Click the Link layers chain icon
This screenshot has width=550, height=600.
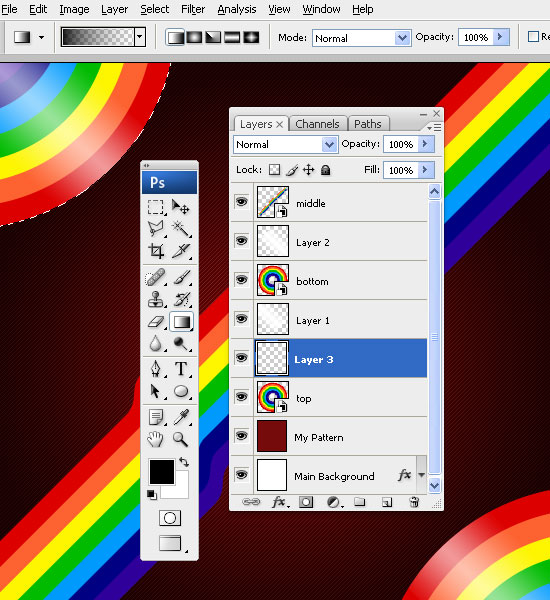(251, 502)
